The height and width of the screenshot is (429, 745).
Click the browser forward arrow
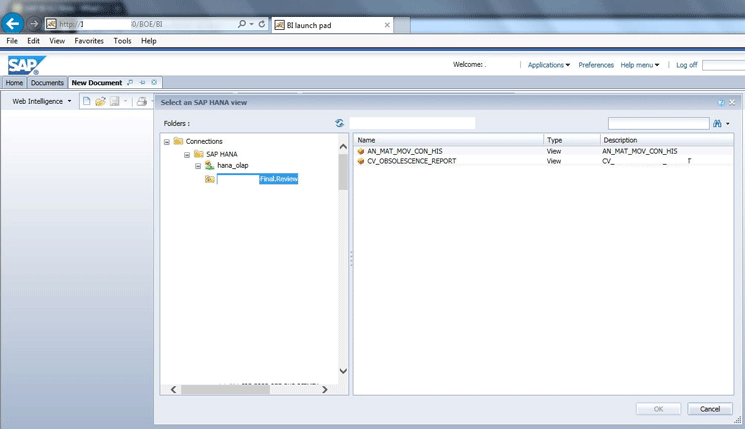coord(34,23)
